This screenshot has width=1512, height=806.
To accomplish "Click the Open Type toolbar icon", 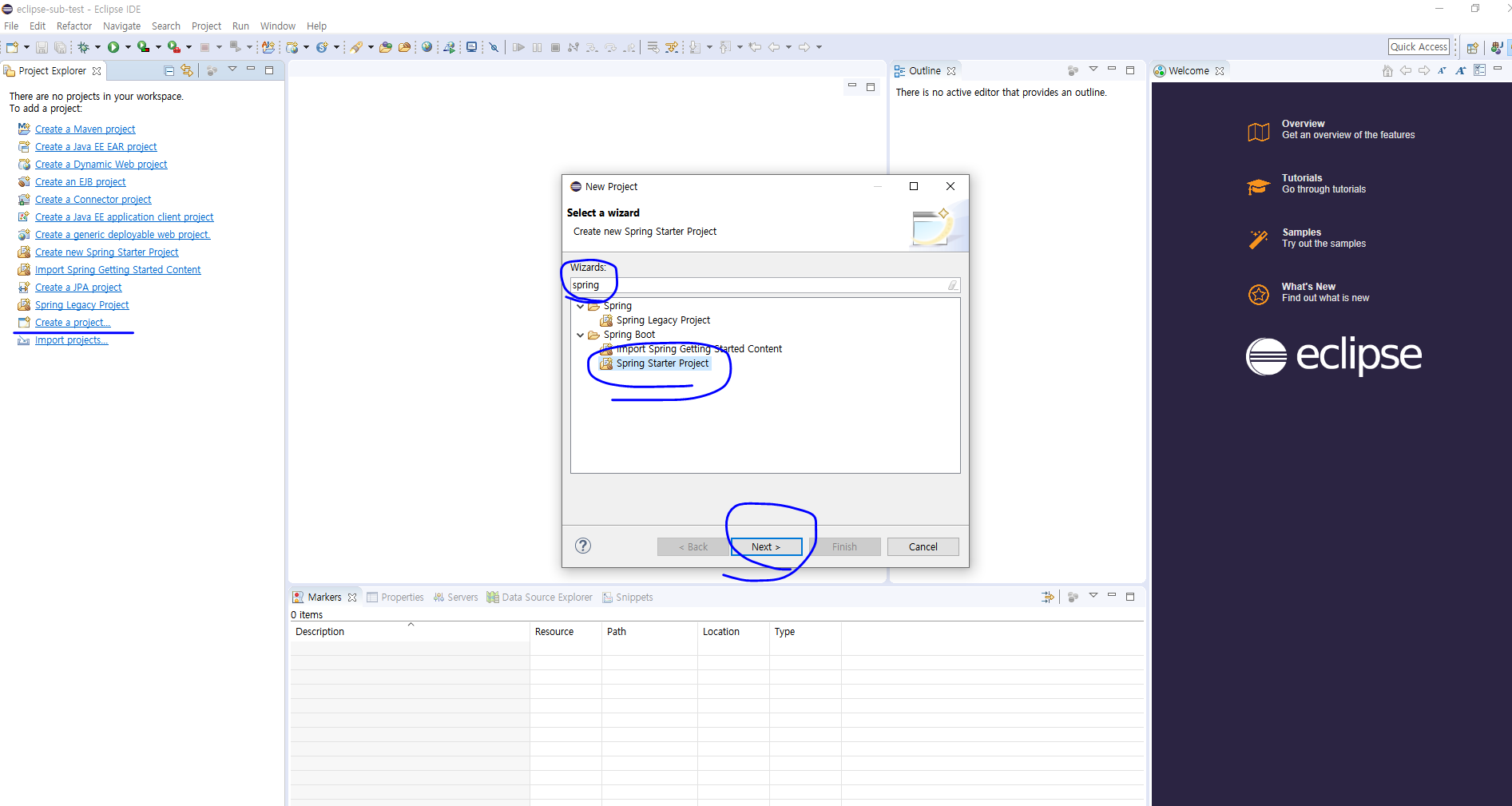I will 385,47.
